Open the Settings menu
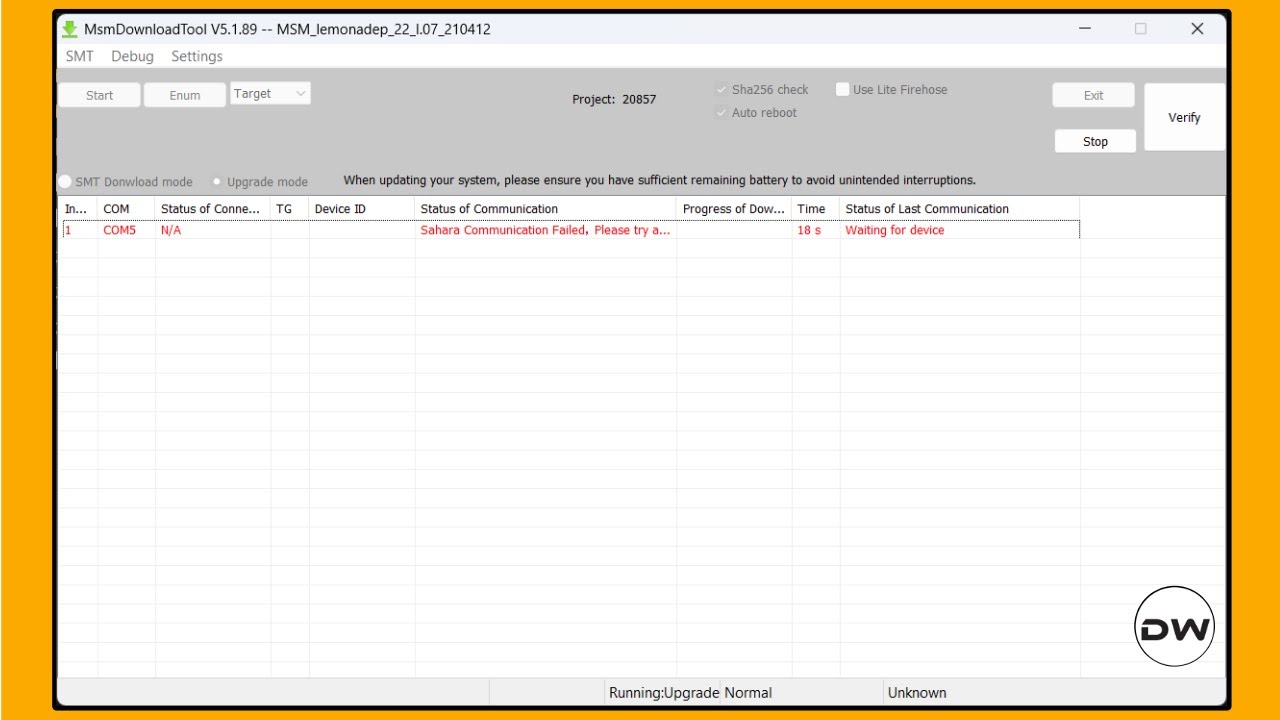The image size is (1280, 720). [197, 56]
